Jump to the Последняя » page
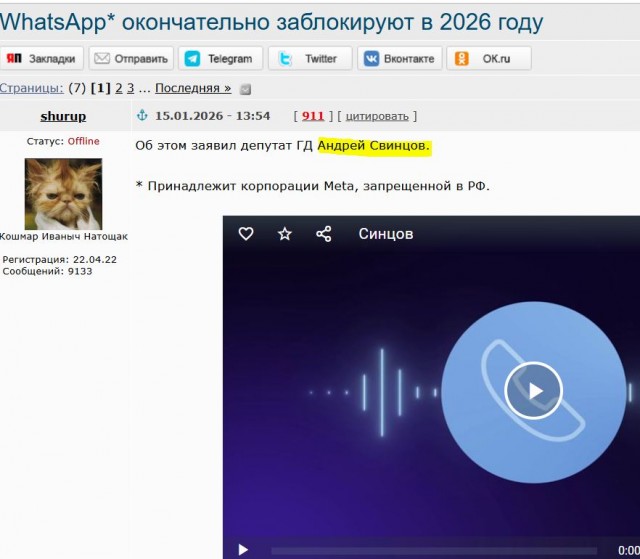Screen dimensions: 640x559 click(x=193, y=88)
